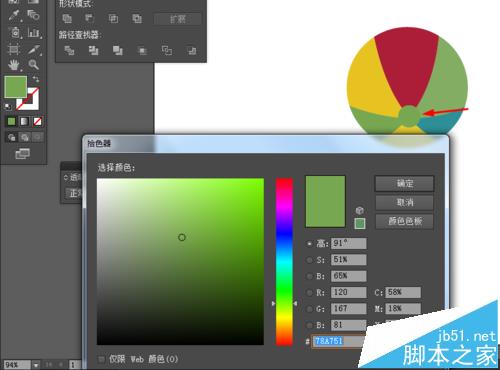Choose Draw Behind mode
The height and width of the screenshot is (370, 500).
click(x=25, y=137)
